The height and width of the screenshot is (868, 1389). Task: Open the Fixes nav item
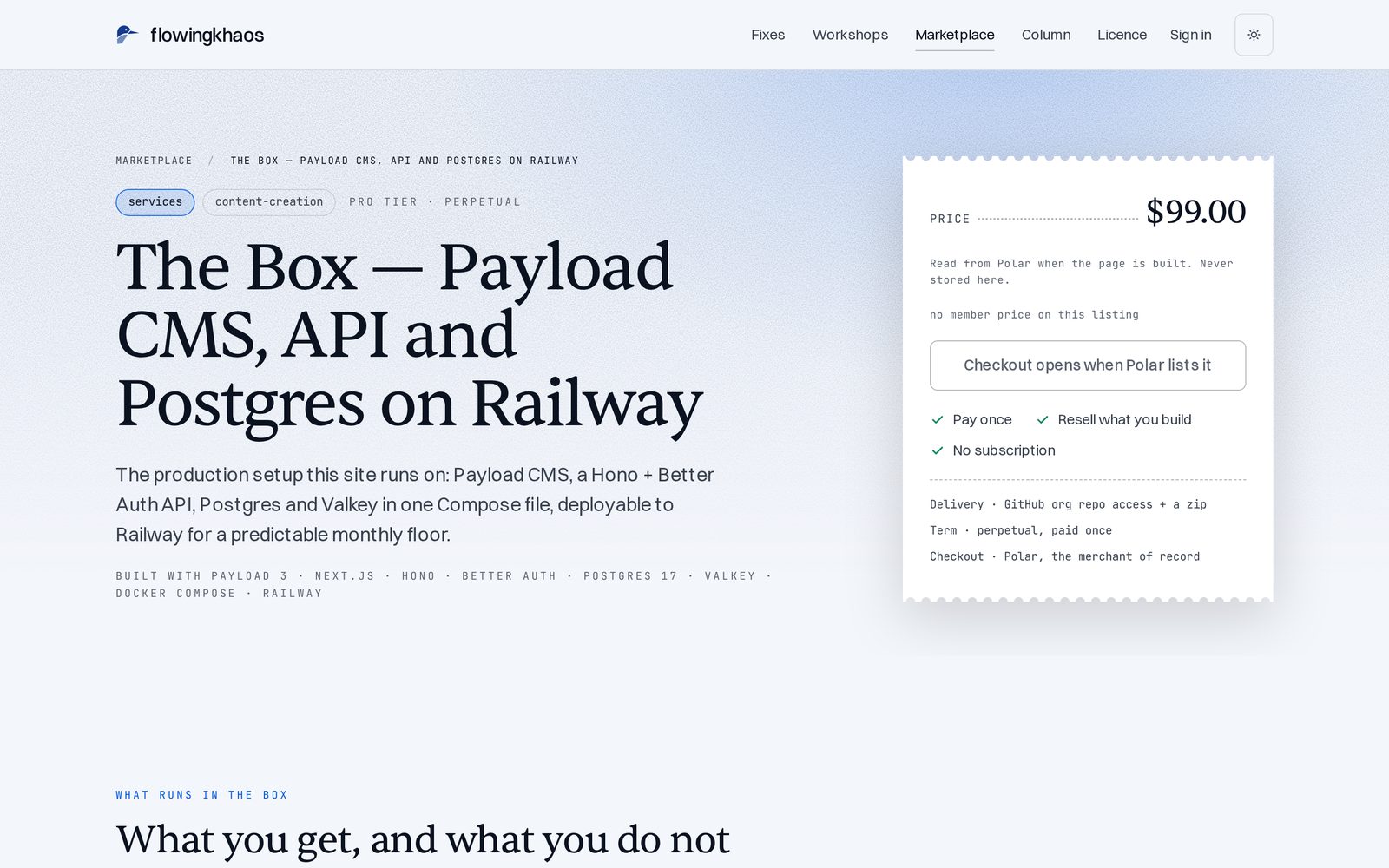pos(767,35)
